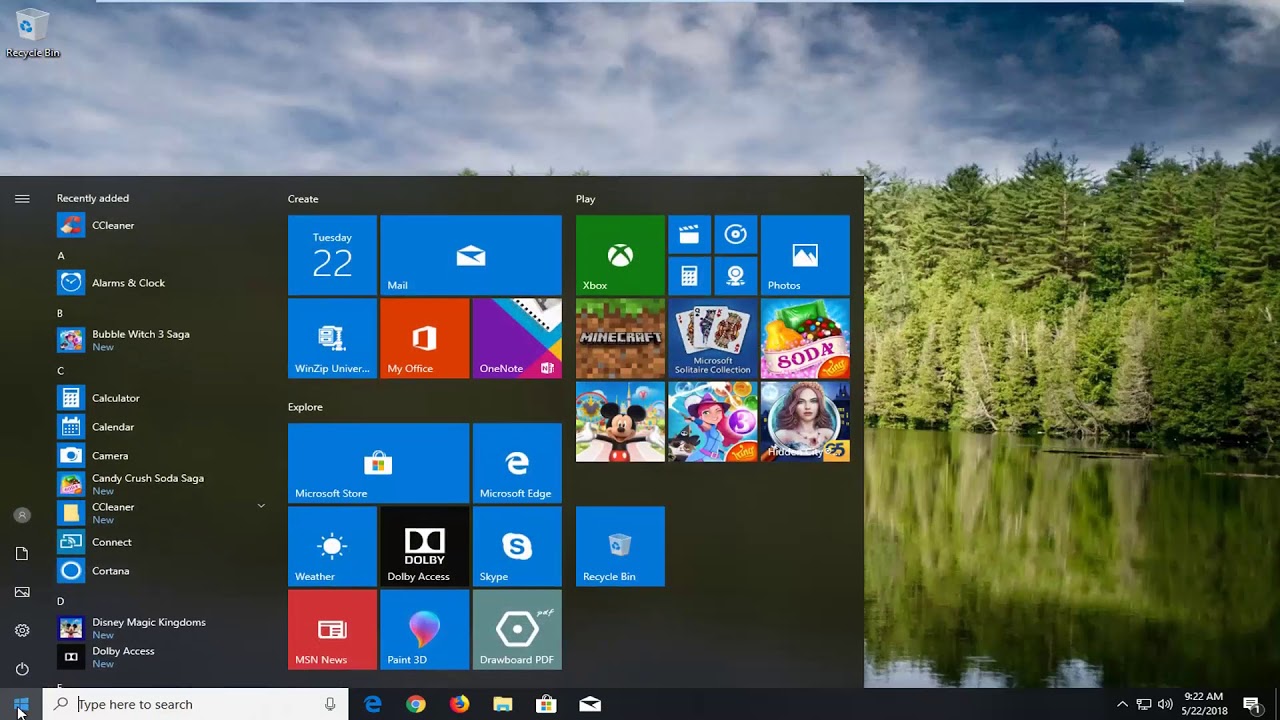The height and width of the screenshot is (720, 1280).
Task: Click the Start button on taskbar
Action: click(21, 704)
